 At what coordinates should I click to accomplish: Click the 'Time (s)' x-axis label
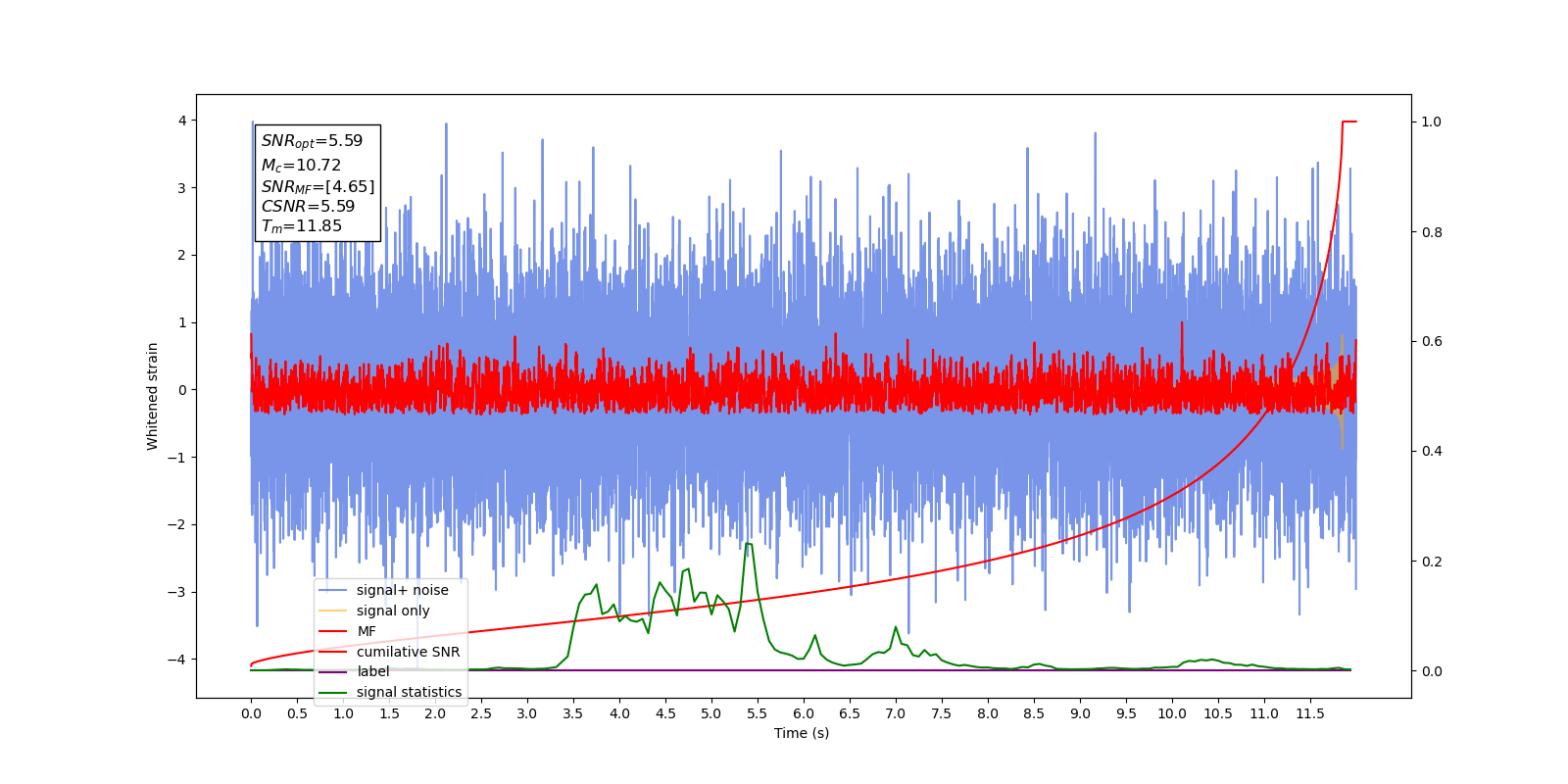[802, 733]
